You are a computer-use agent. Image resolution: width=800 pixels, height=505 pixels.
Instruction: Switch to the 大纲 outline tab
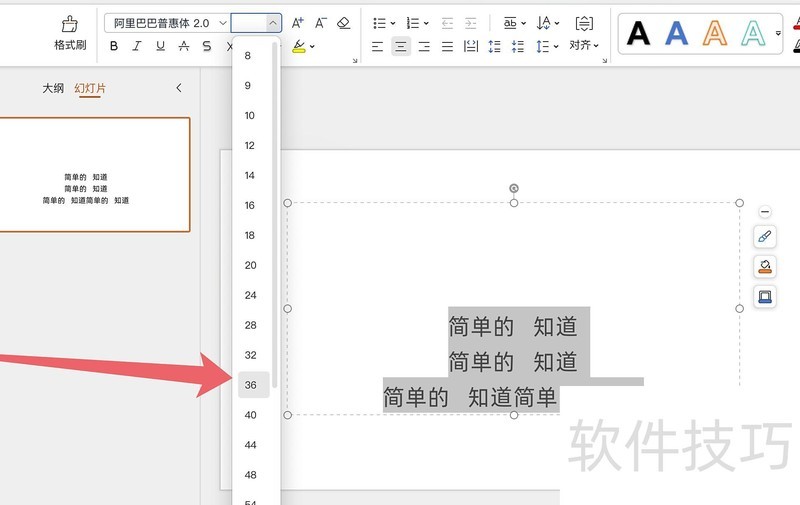pyautogui.click(x=53, y=88)
